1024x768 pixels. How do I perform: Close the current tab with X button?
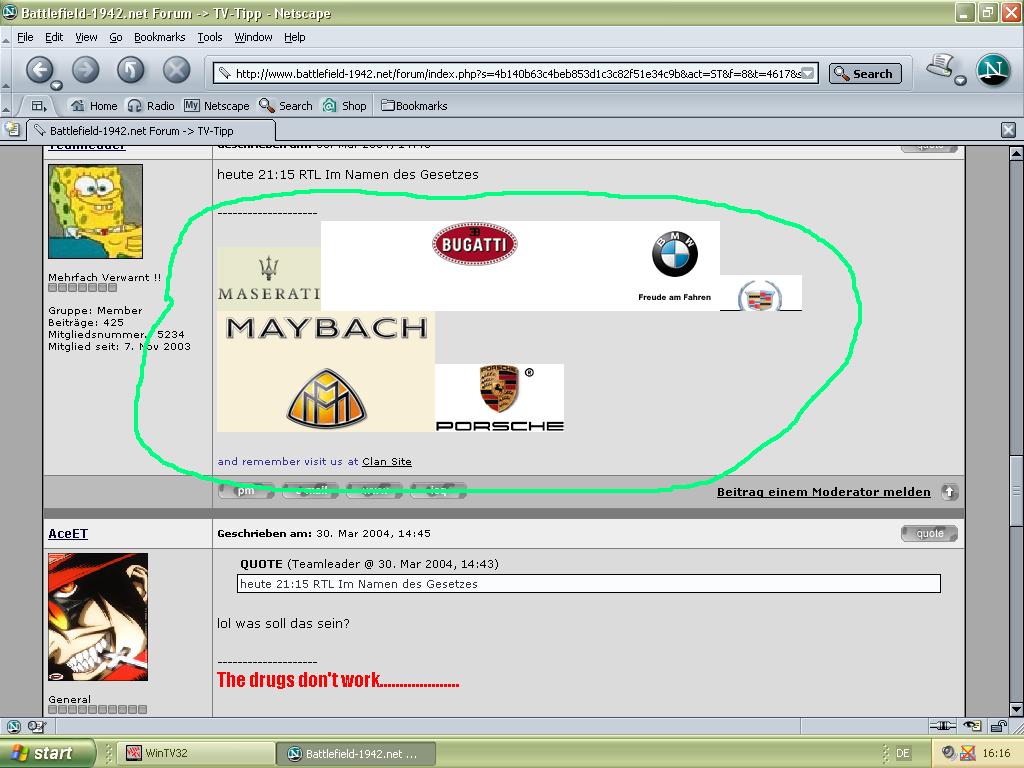[x=1008, y=130]
